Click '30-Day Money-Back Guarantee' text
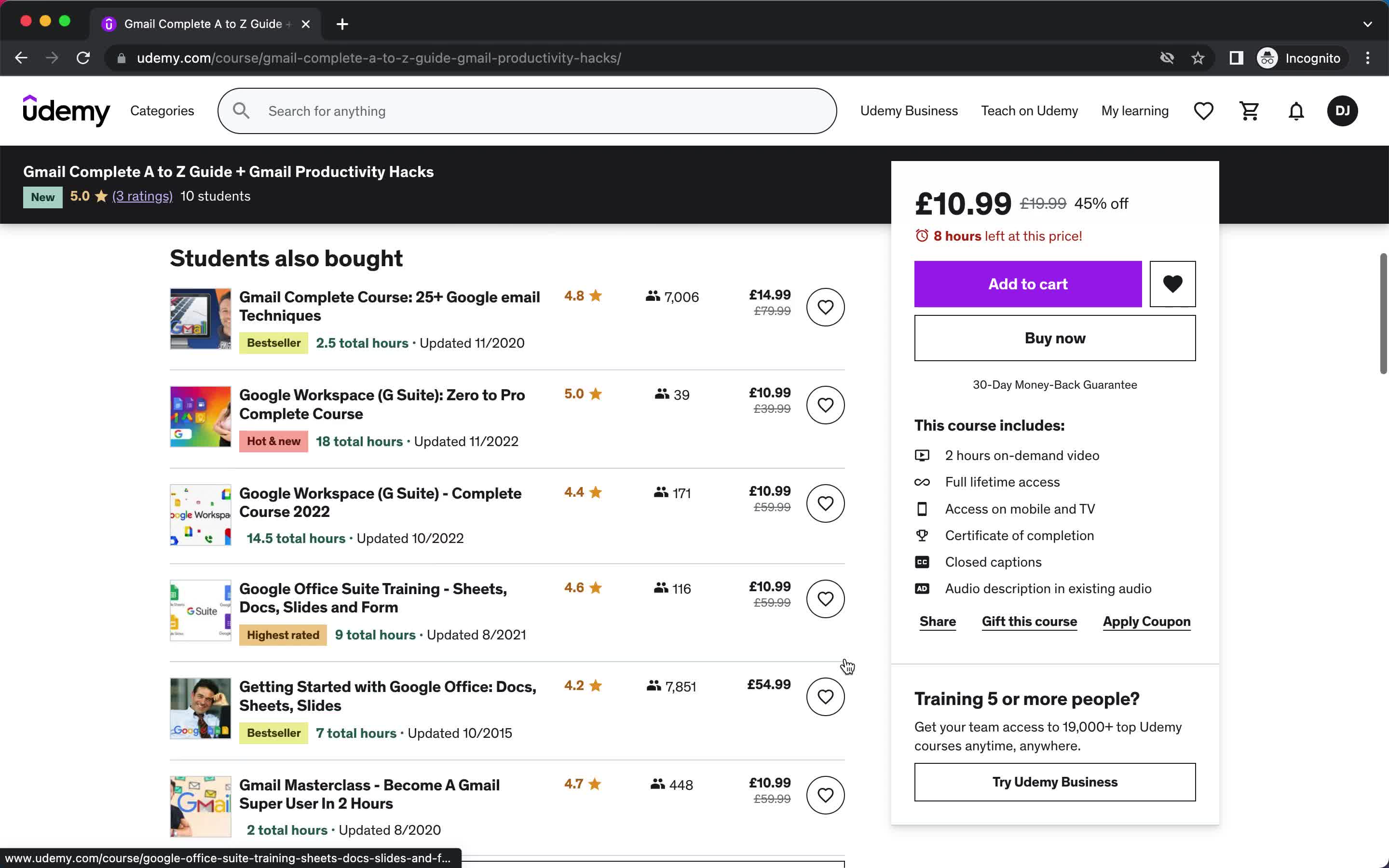This screenshot has height=868, width=1389. (1054, 385)
